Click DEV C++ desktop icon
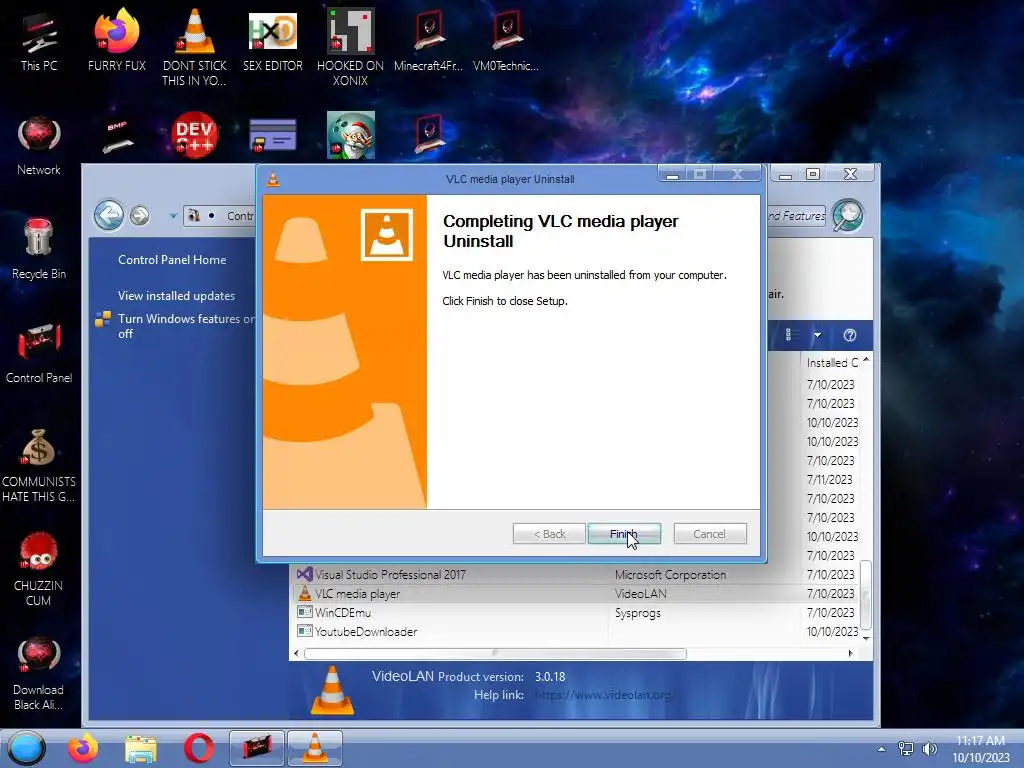Image resolution: width=1024 pixels, height=768 pixels. tap(194, 136)
